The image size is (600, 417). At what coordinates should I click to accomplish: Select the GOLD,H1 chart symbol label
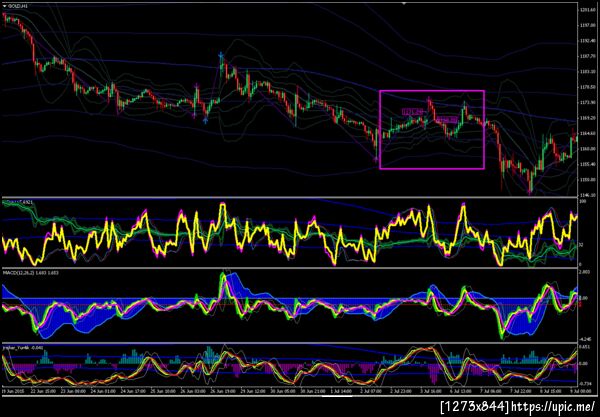click(17, 7)
